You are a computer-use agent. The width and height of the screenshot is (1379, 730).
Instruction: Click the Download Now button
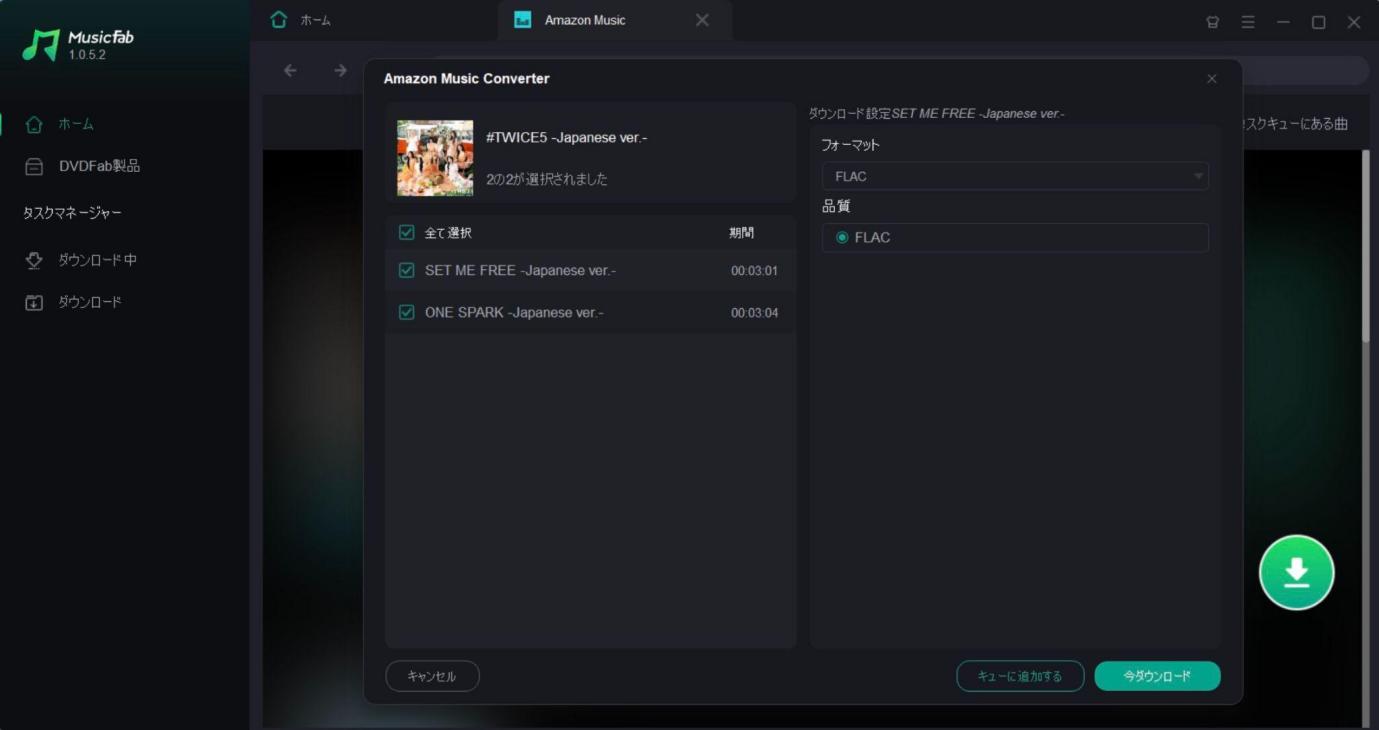(1157, 676)
